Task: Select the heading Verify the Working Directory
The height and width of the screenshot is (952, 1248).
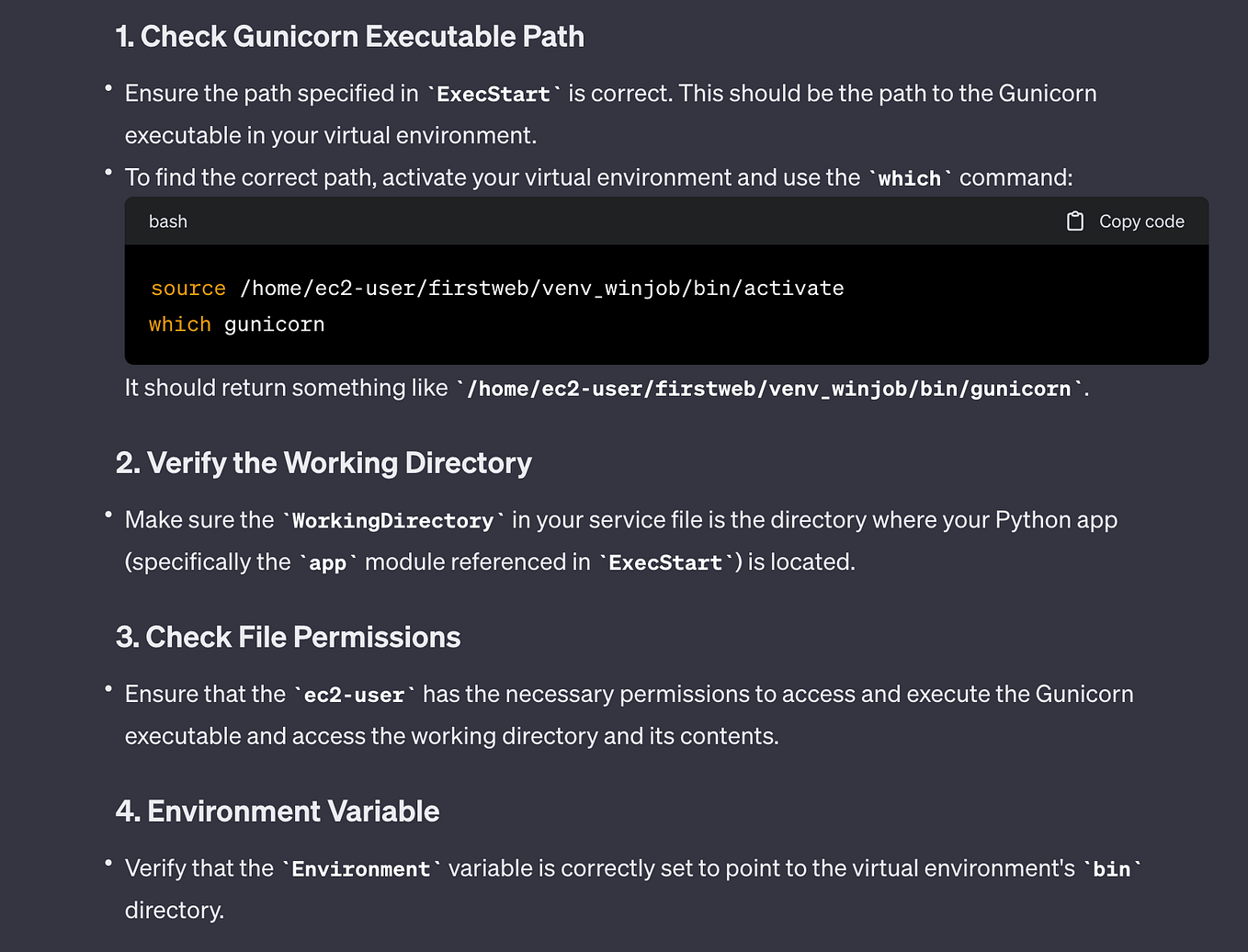Action: pos(324,462)
